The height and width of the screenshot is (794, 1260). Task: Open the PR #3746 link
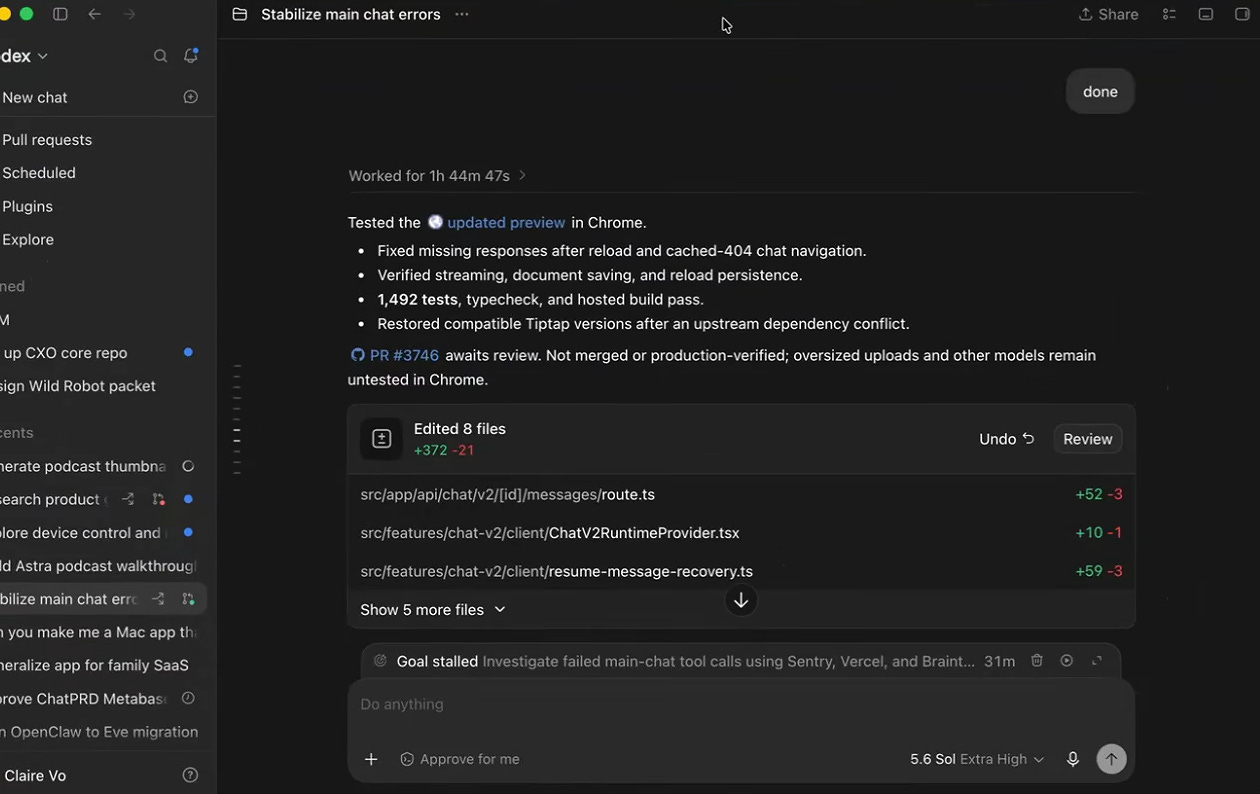[394, 355]
